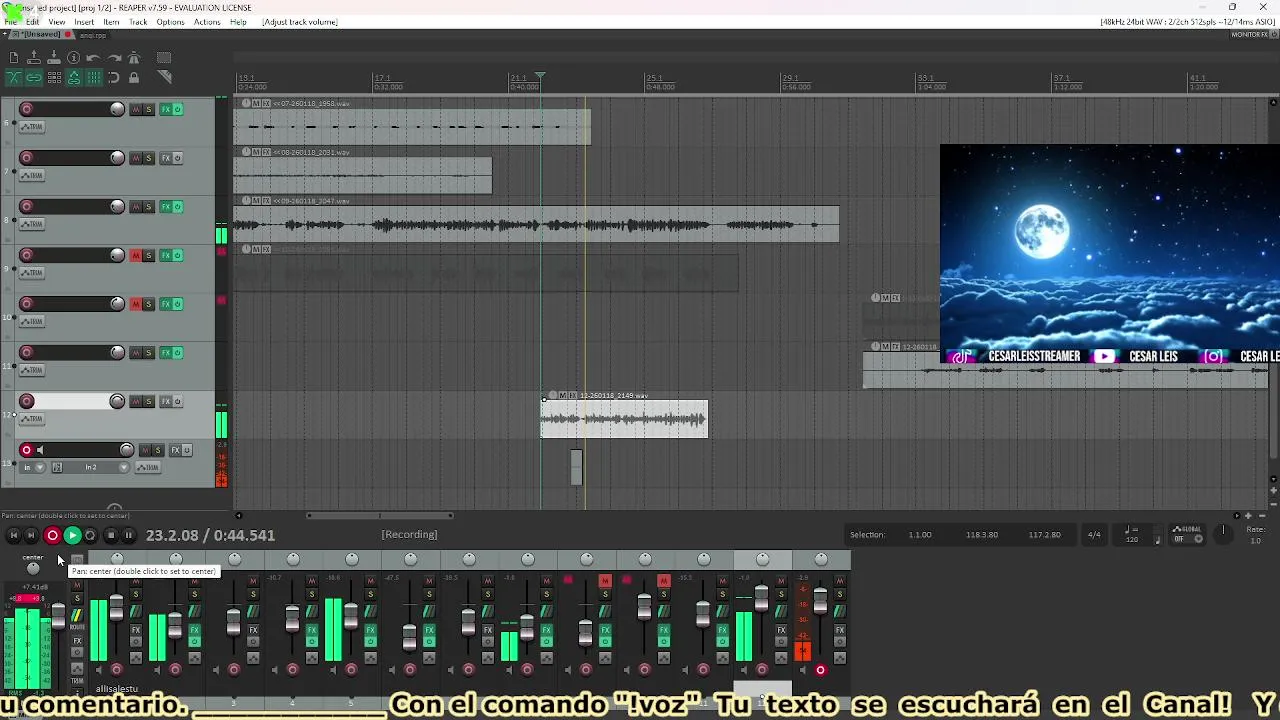Viewport: 1280px width, 720px height.
Task: Open TRIM automation menu on track 12
Action: 32,419
